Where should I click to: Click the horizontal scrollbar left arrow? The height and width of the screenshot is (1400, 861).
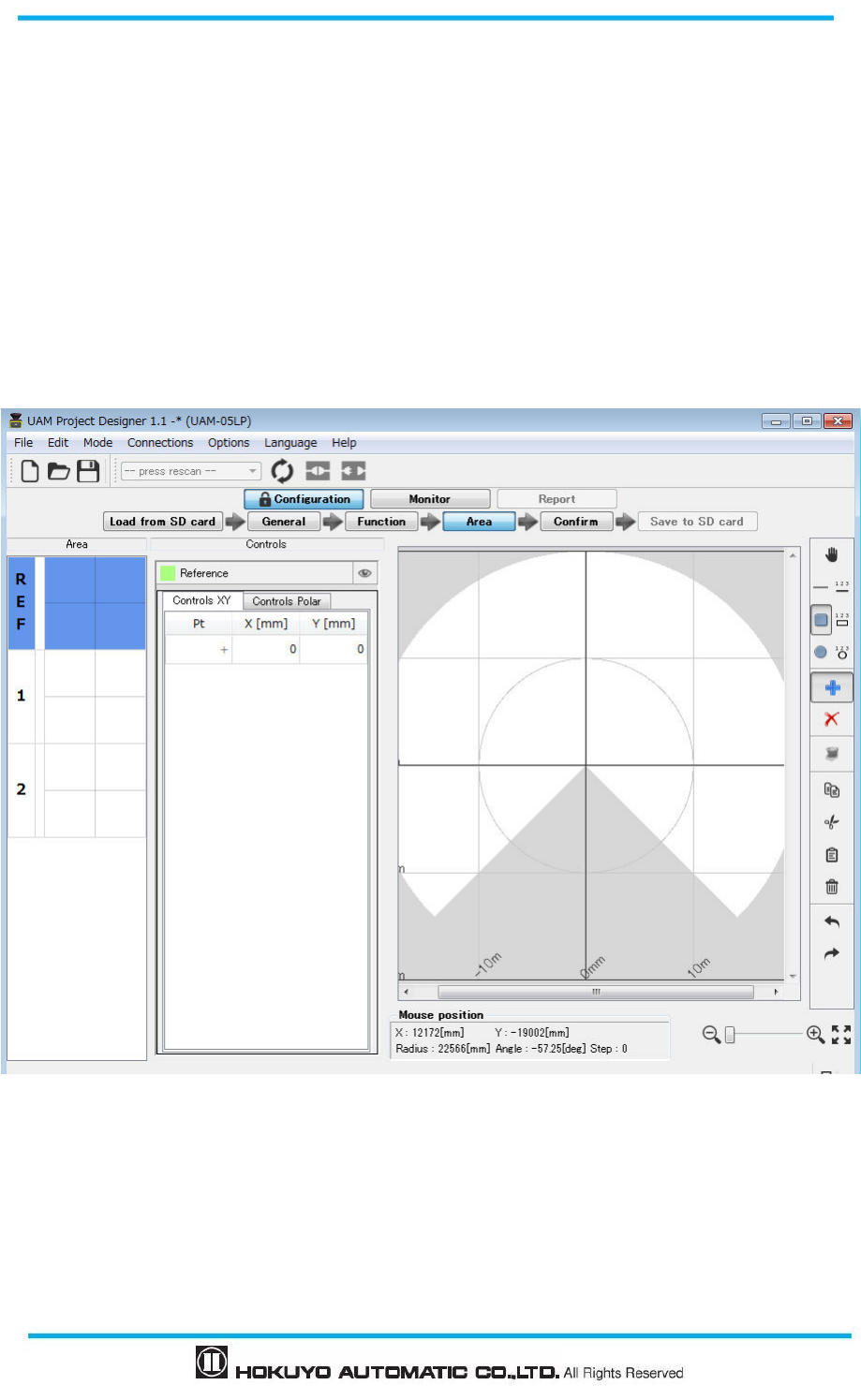point(406,992)
